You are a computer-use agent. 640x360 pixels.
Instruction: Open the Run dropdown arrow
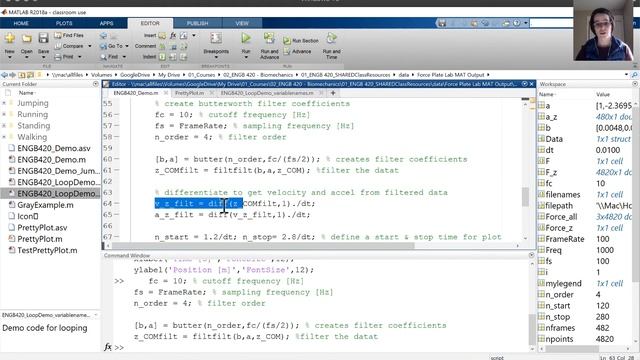click(246, 58)
